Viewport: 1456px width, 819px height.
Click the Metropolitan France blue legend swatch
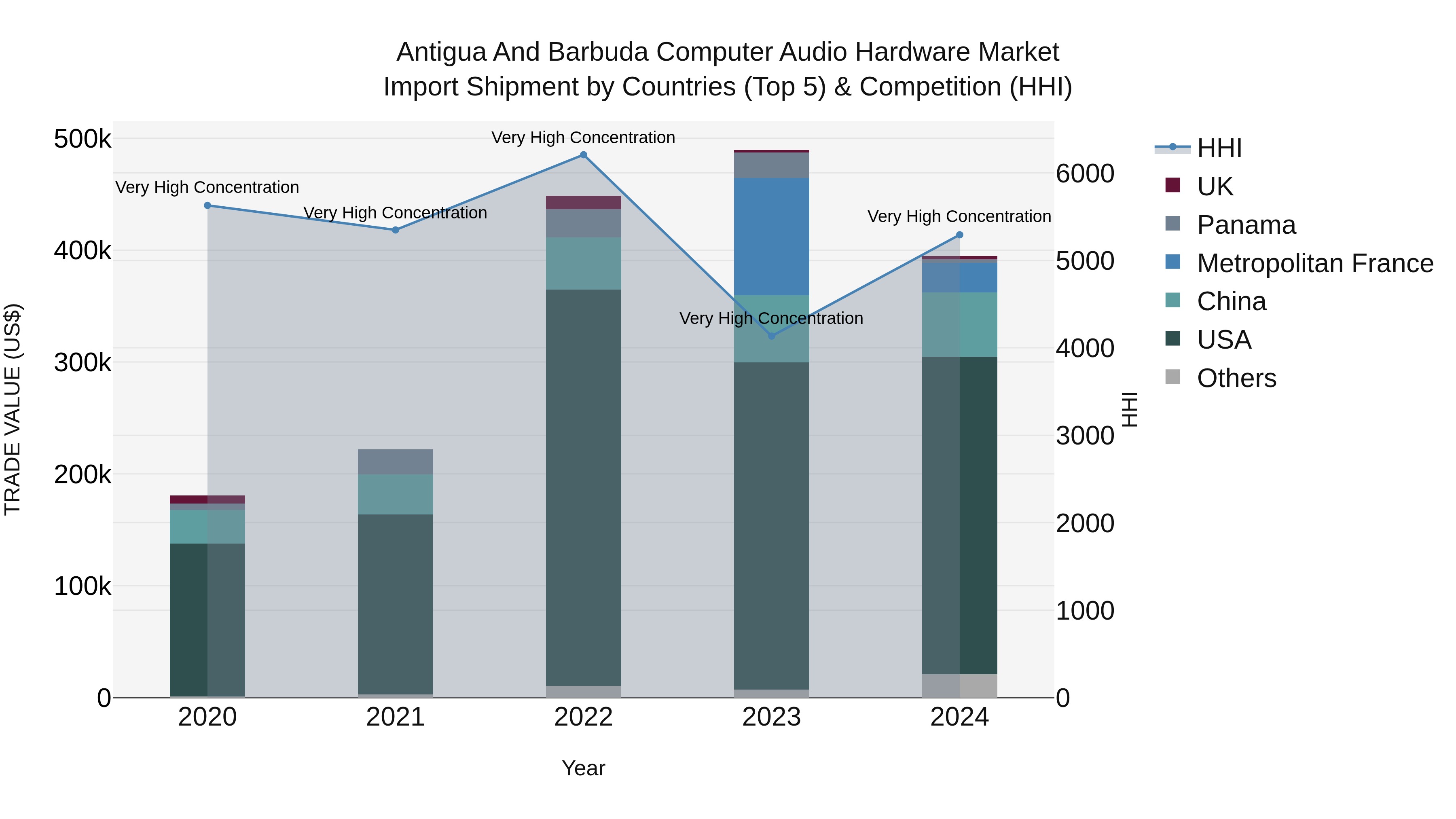[x=1173, y=262]
